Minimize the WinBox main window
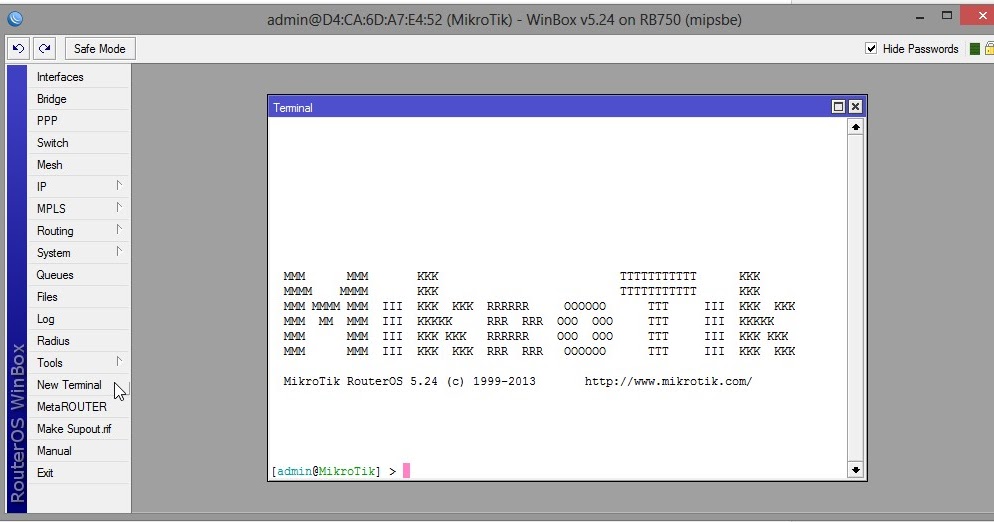The image size is (994, 522). click(x=920, y=18)
